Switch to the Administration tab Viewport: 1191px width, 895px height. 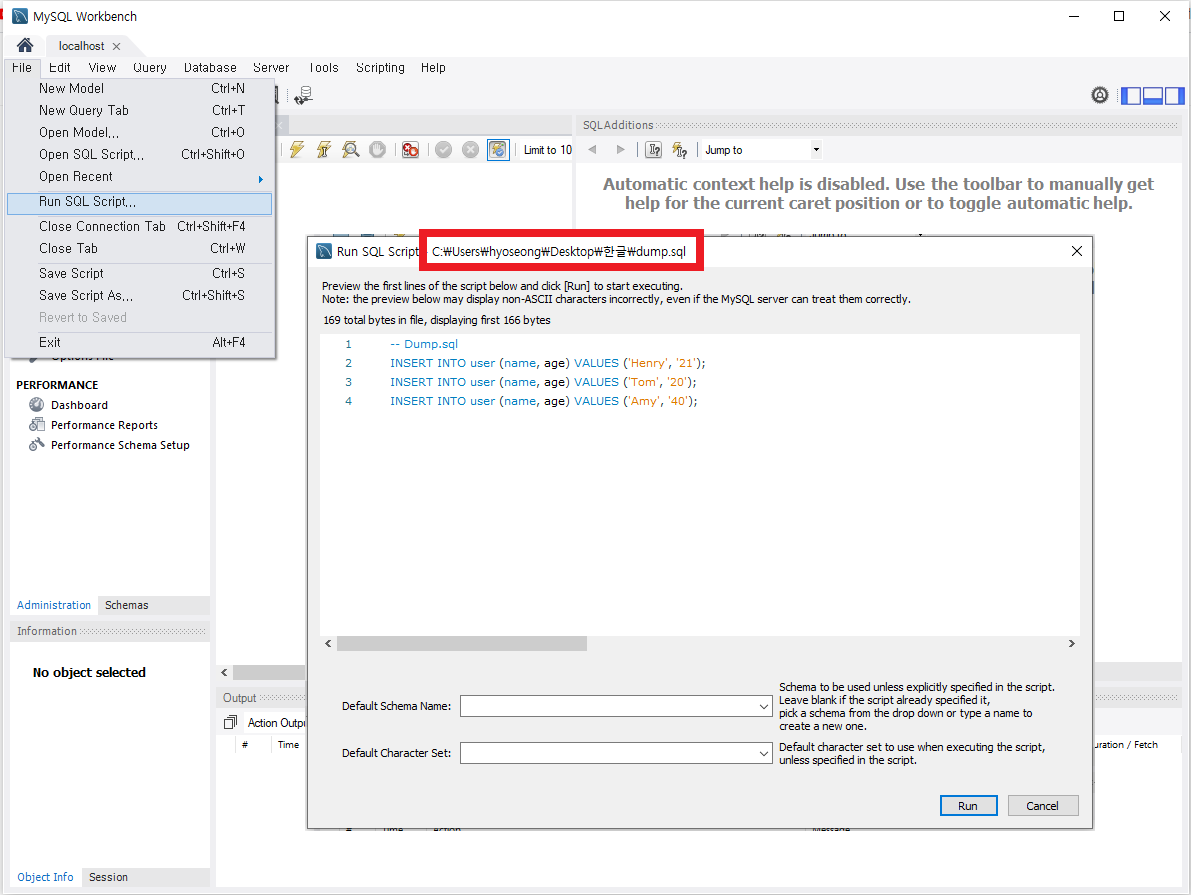[x=54, y=605]
